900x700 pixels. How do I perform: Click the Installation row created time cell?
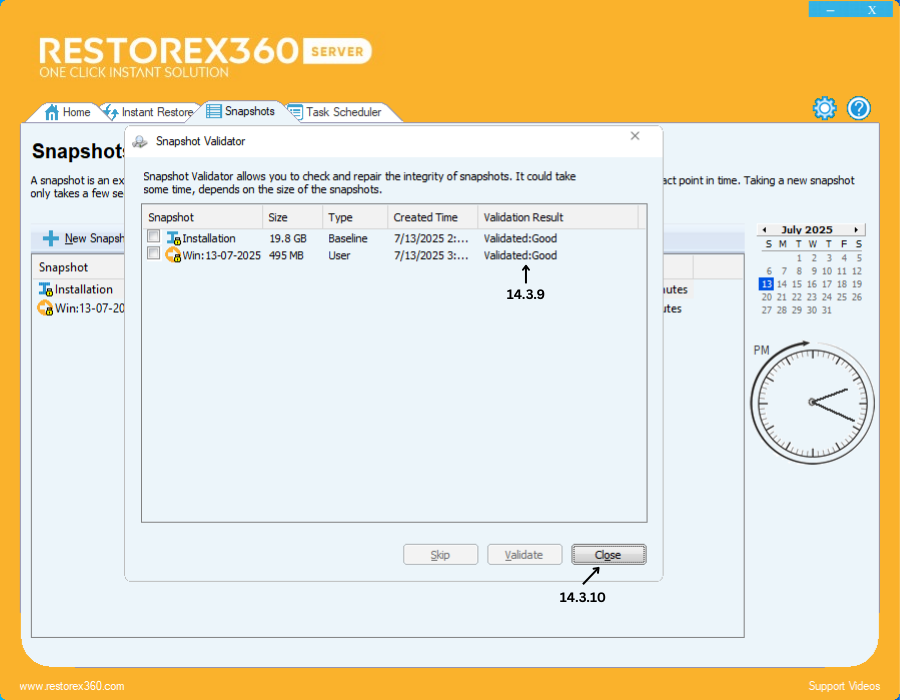click(431, 238)
